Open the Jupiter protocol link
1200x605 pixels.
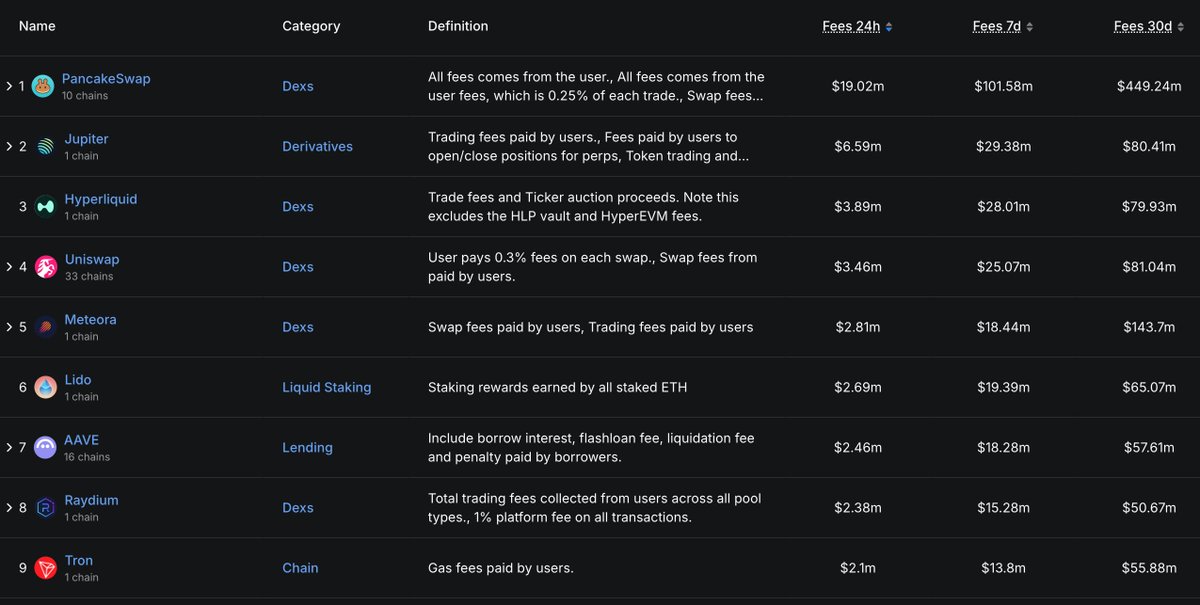click(87, 139)
